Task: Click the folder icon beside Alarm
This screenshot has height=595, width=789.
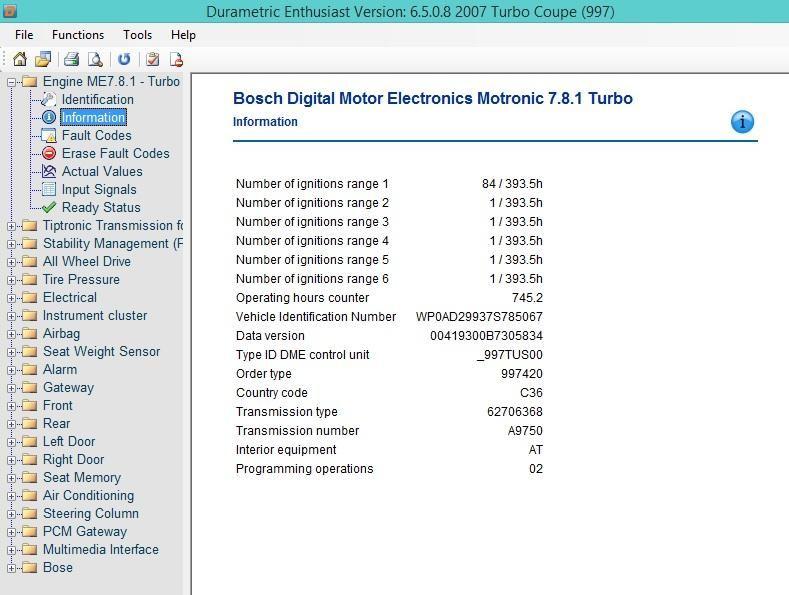Action: 30,369
